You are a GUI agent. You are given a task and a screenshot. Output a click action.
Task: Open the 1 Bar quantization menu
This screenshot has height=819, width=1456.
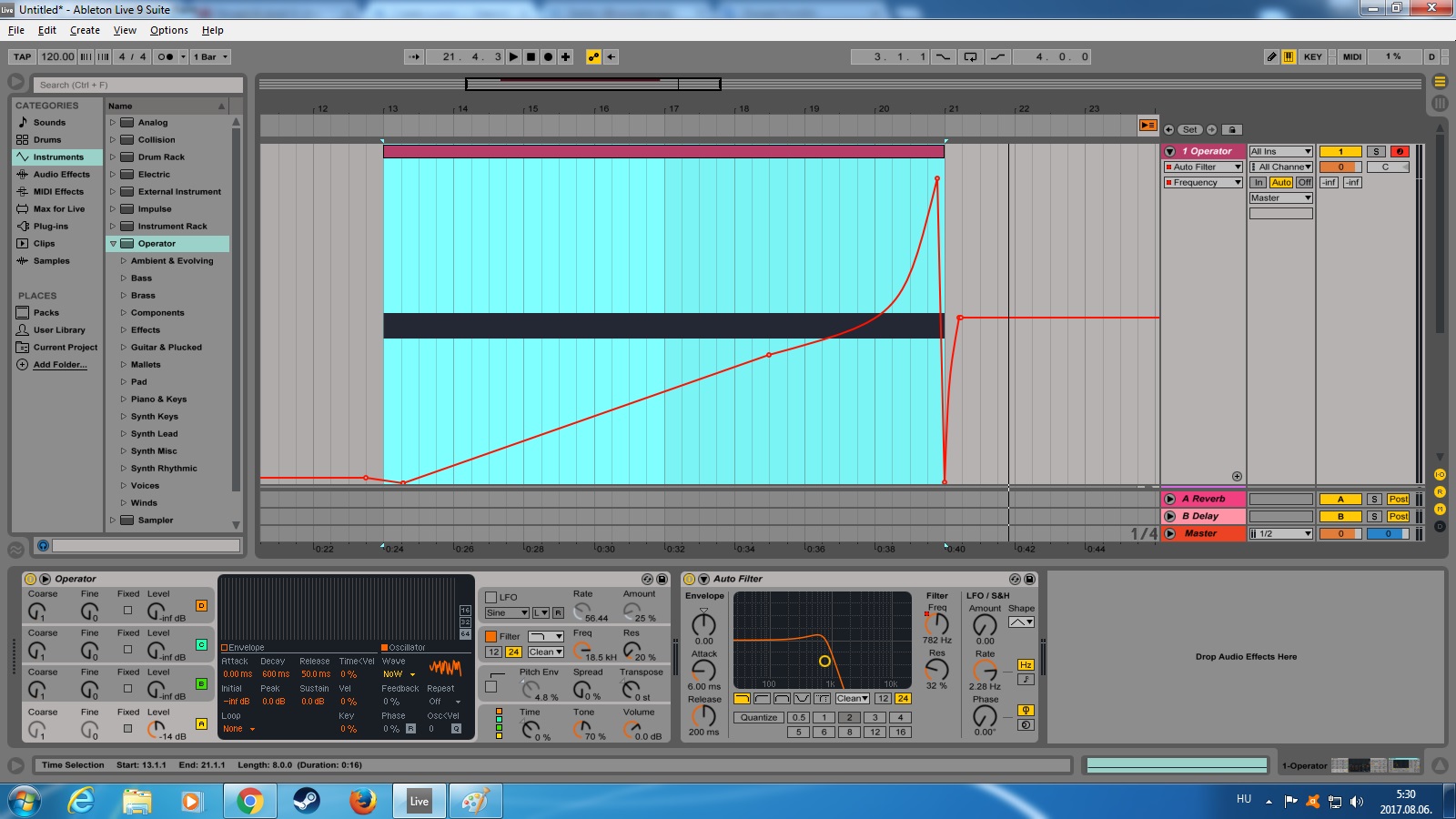(x=210, y=56)
